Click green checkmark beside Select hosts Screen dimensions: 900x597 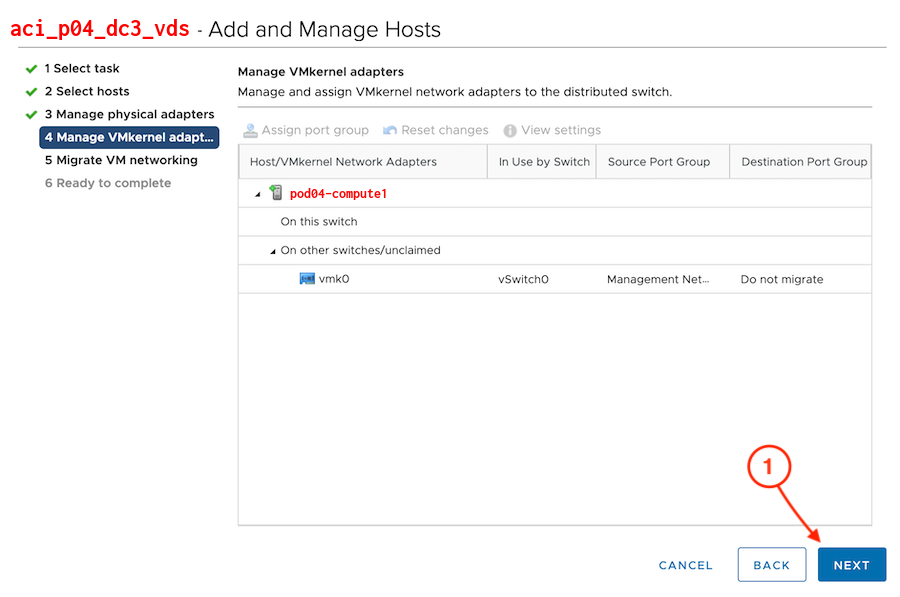click(x=31, y=92)
